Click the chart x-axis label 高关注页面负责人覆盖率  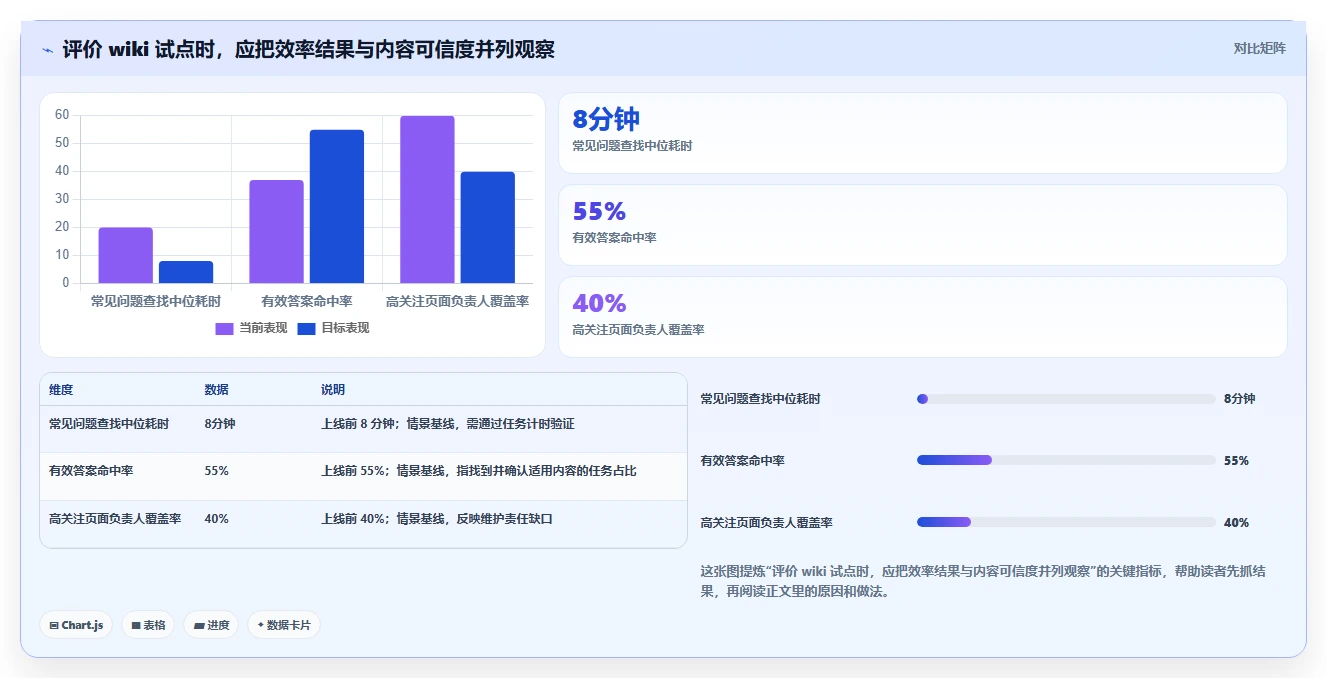click(458, 301)
